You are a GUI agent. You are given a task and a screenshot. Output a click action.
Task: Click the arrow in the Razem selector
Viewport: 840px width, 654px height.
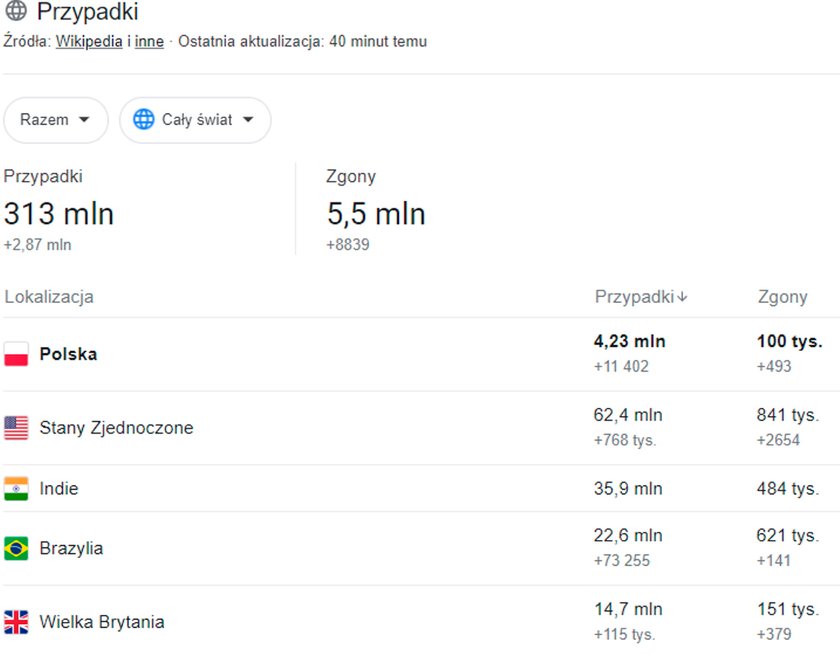point(84,119)
